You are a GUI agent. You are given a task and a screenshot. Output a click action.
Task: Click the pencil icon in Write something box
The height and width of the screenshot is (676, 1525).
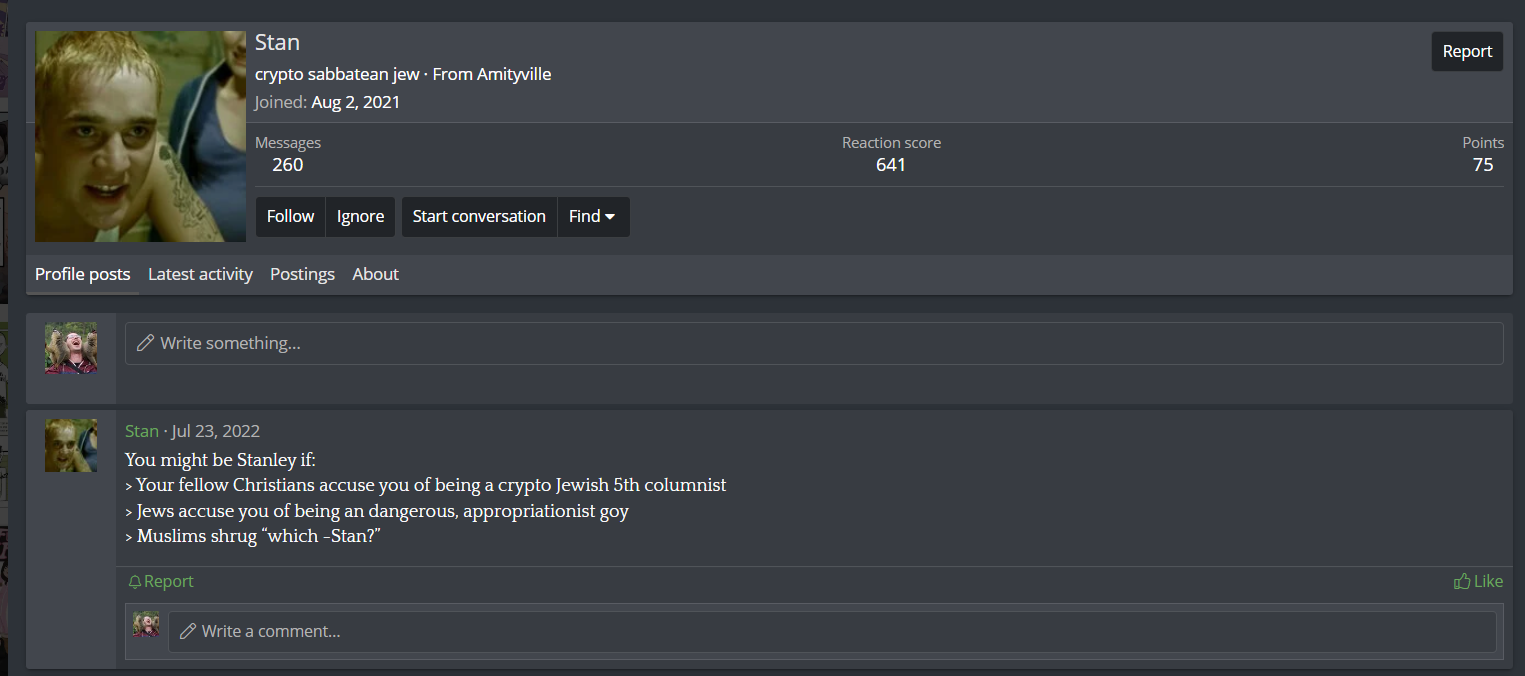click(145, 343)
